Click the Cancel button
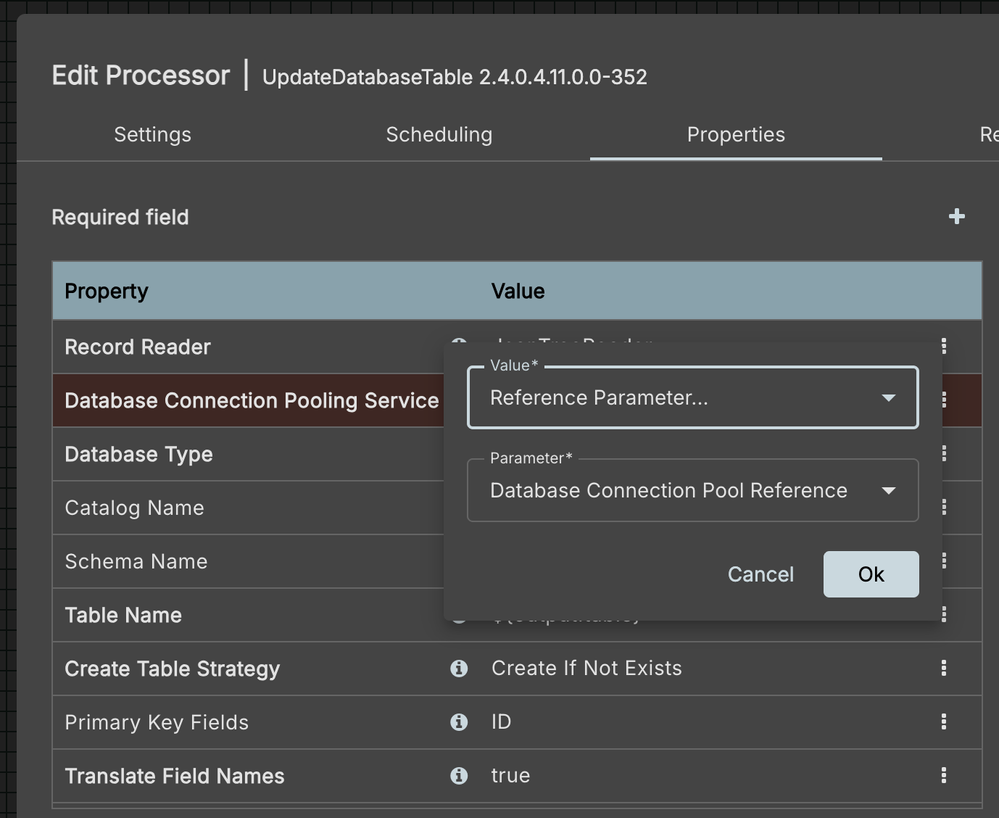Viewport: 999px width, 818px height. 760,574
